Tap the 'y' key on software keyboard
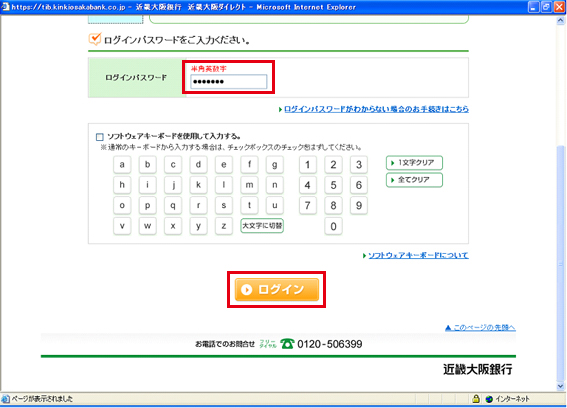This screenshot has height=408, width=567. pos(199,226)
